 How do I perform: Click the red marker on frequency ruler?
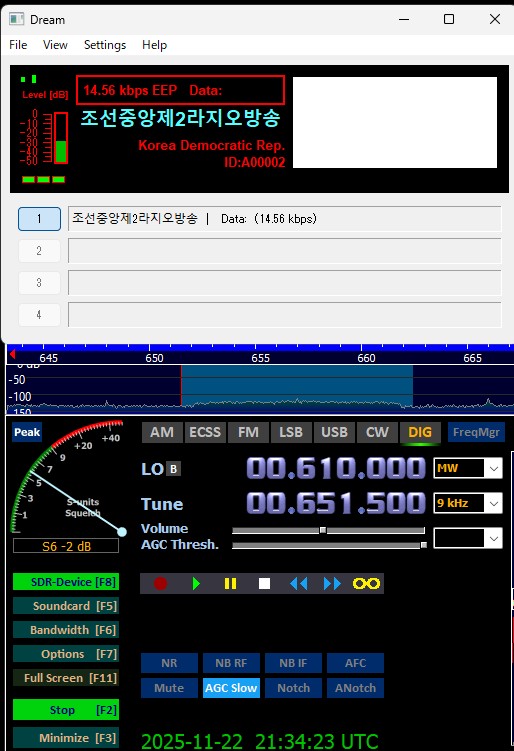coord(12,354)
